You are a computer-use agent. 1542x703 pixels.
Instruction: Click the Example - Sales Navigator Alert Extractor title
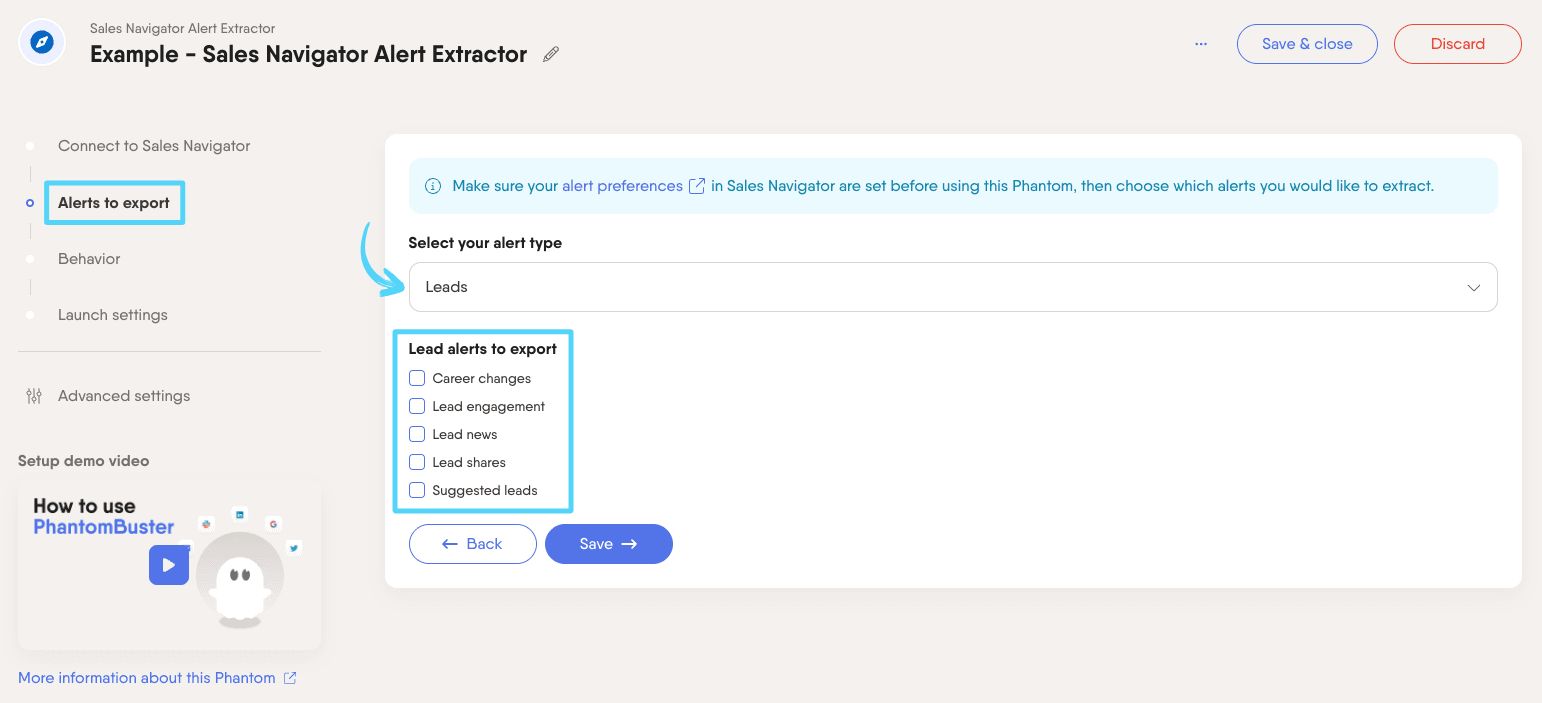[308, 55]
